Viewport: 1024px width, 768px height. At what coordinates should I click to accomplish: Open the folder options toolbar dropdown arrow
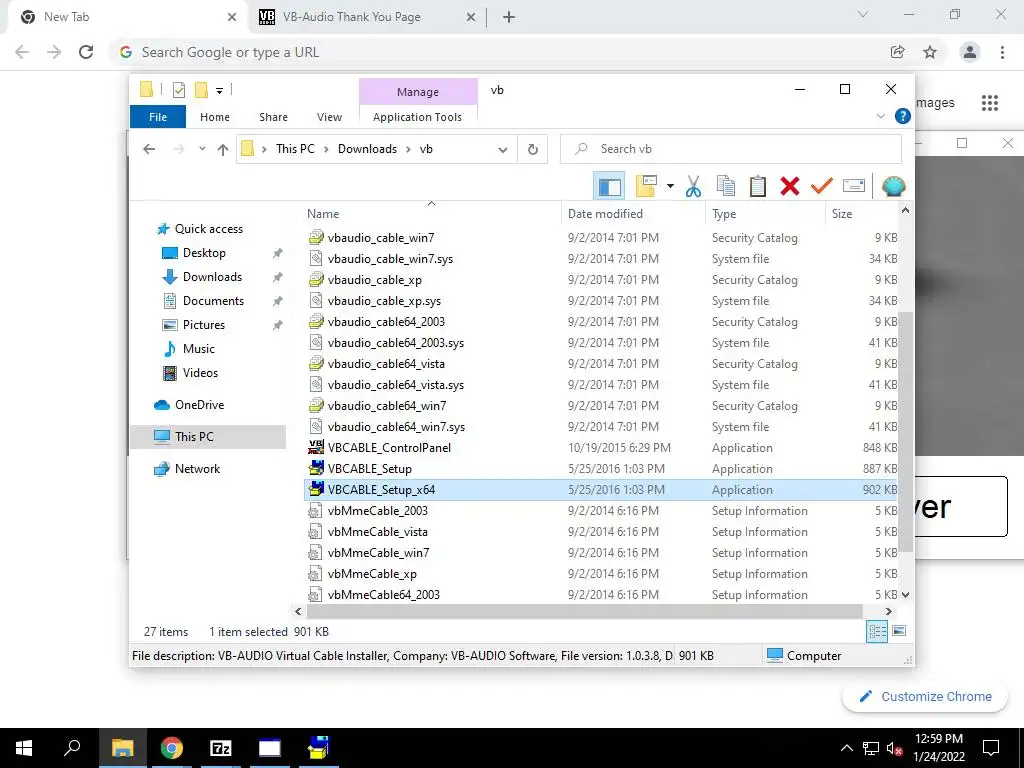(x=670, y=187)
